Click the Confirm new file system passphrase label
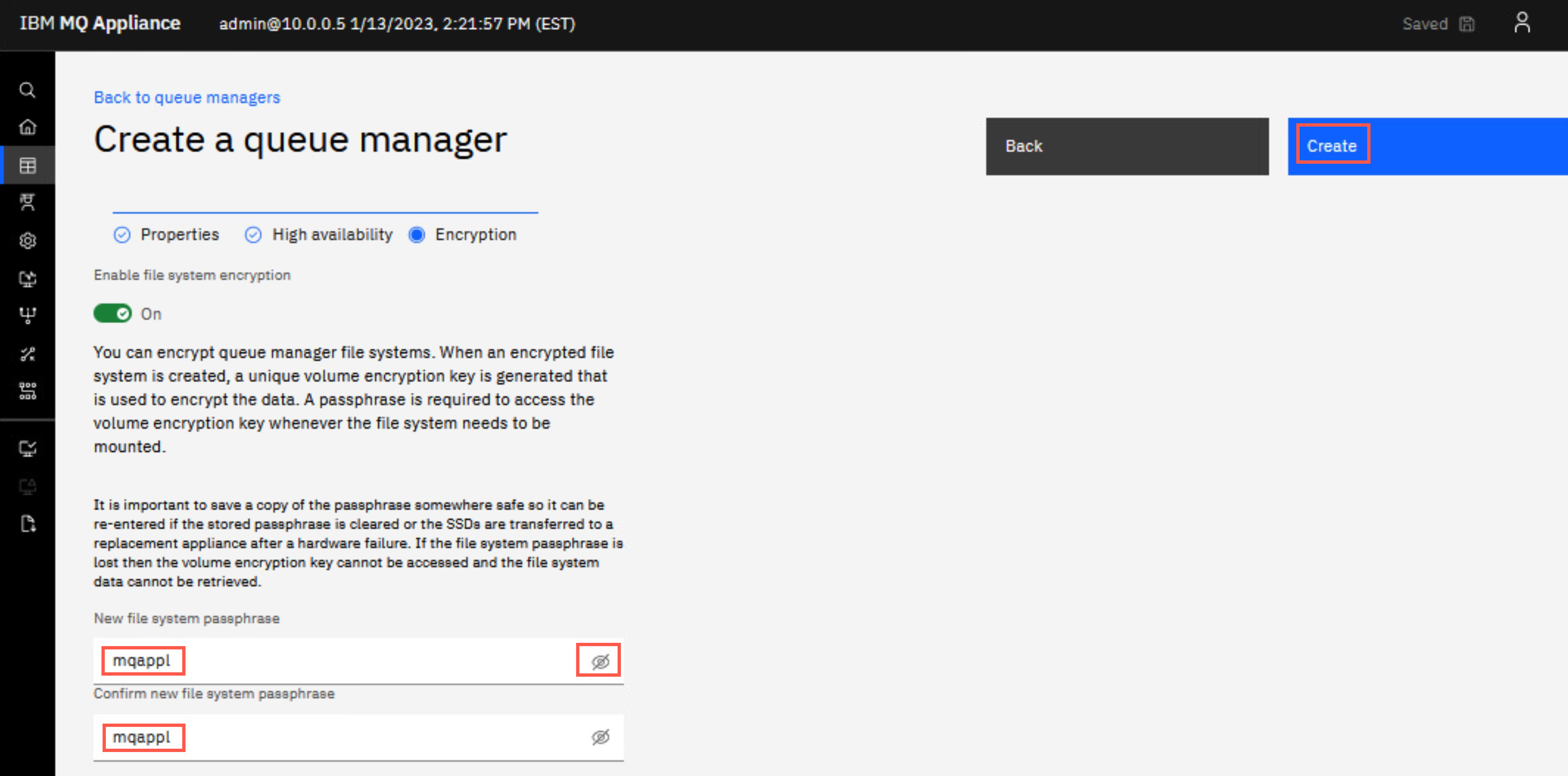The image size is (1568, 776). coord(214,694)
